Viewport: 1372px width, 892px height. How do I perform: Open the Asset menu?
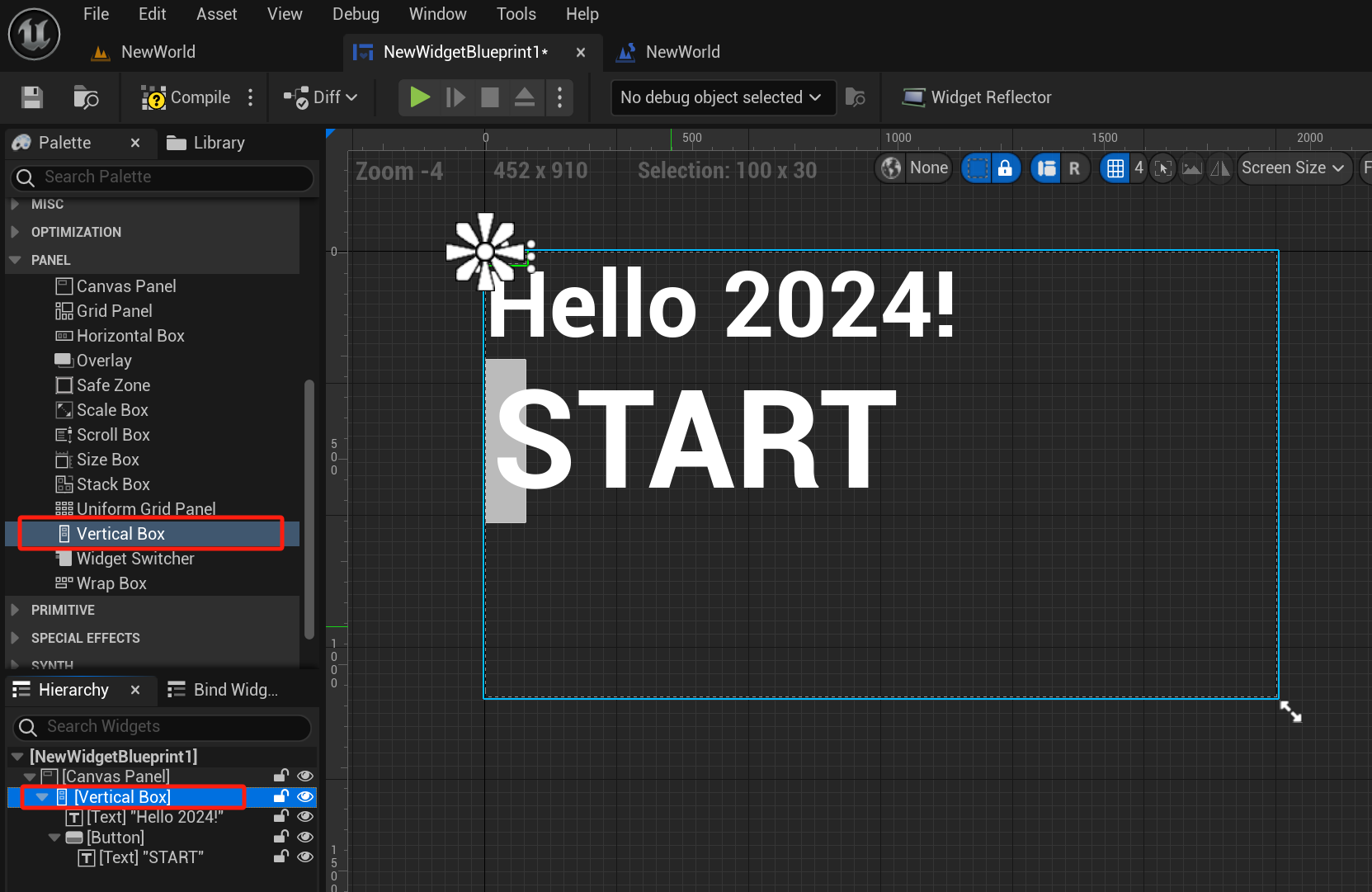point(216,14)
